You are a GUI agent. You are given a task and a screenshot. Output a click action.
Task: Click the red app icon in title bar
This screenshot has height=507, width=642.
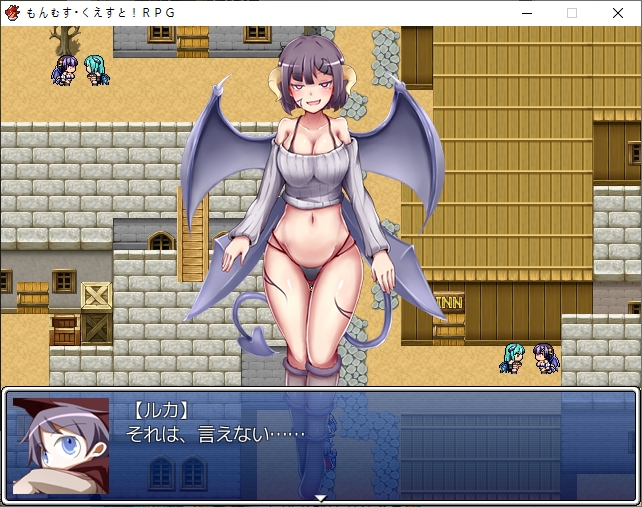pos(12,13)
